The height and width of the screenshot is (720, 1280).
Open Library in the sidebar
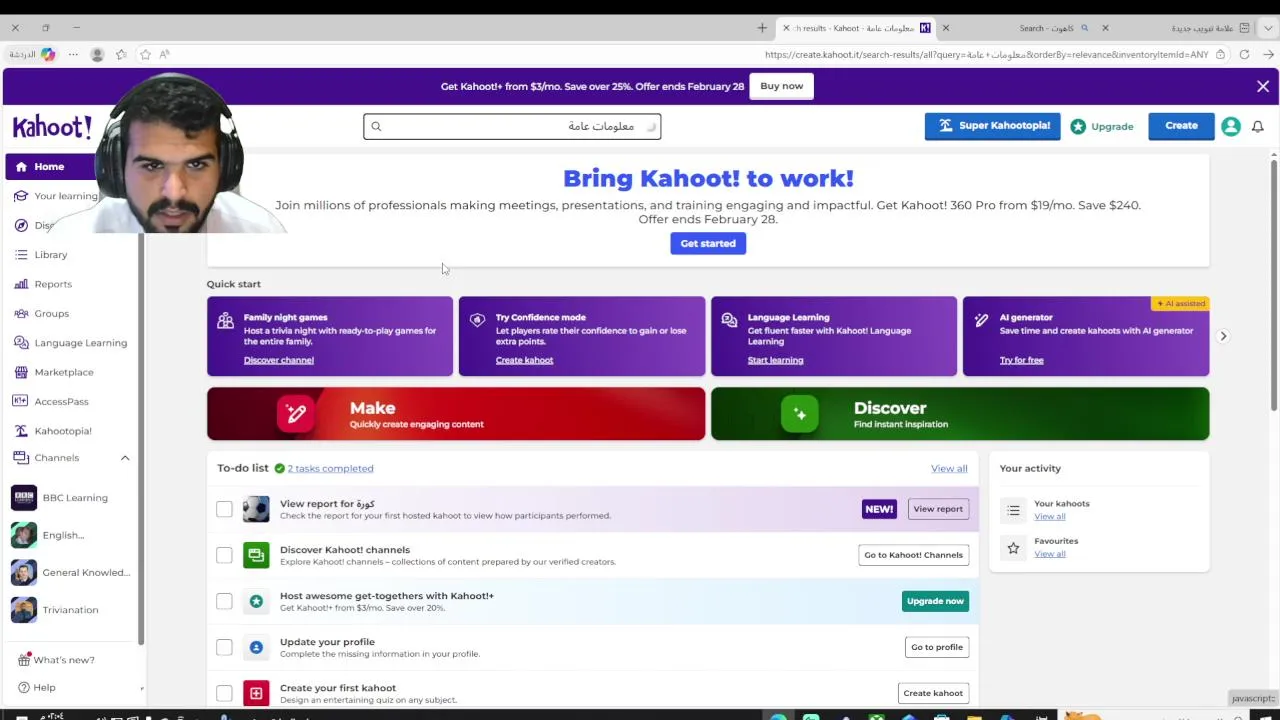51,255
